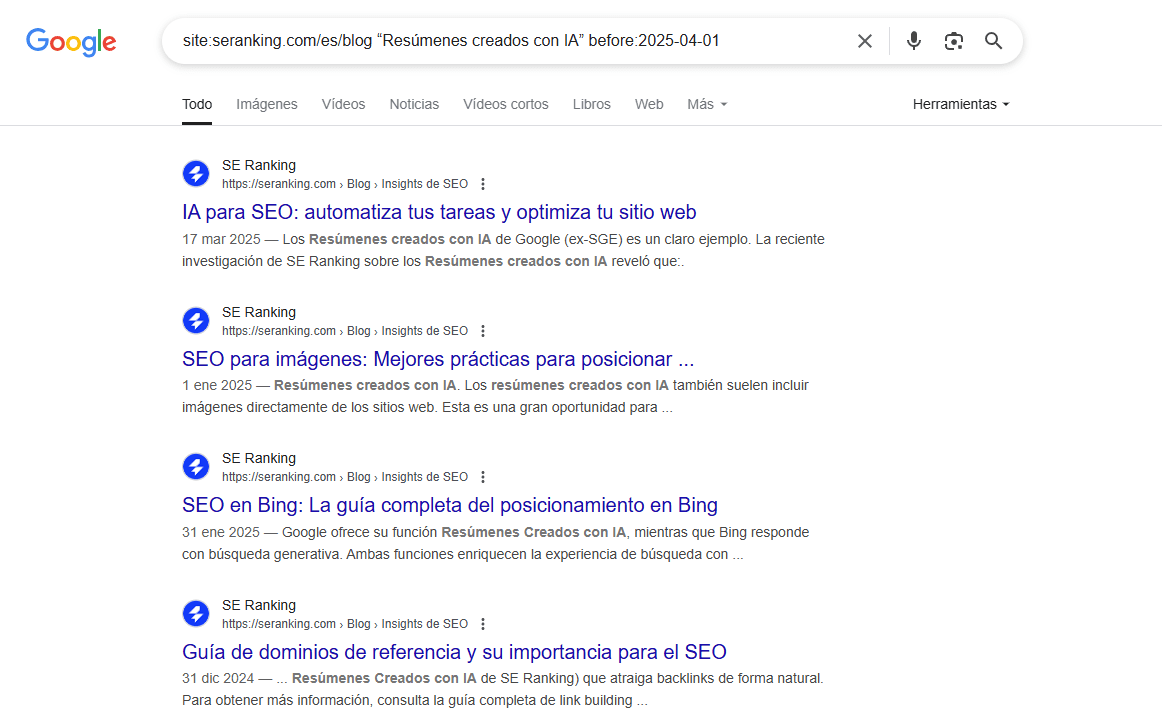
Task: Open three-dot menu for Guía de dominios result
Action: [483, 624]
